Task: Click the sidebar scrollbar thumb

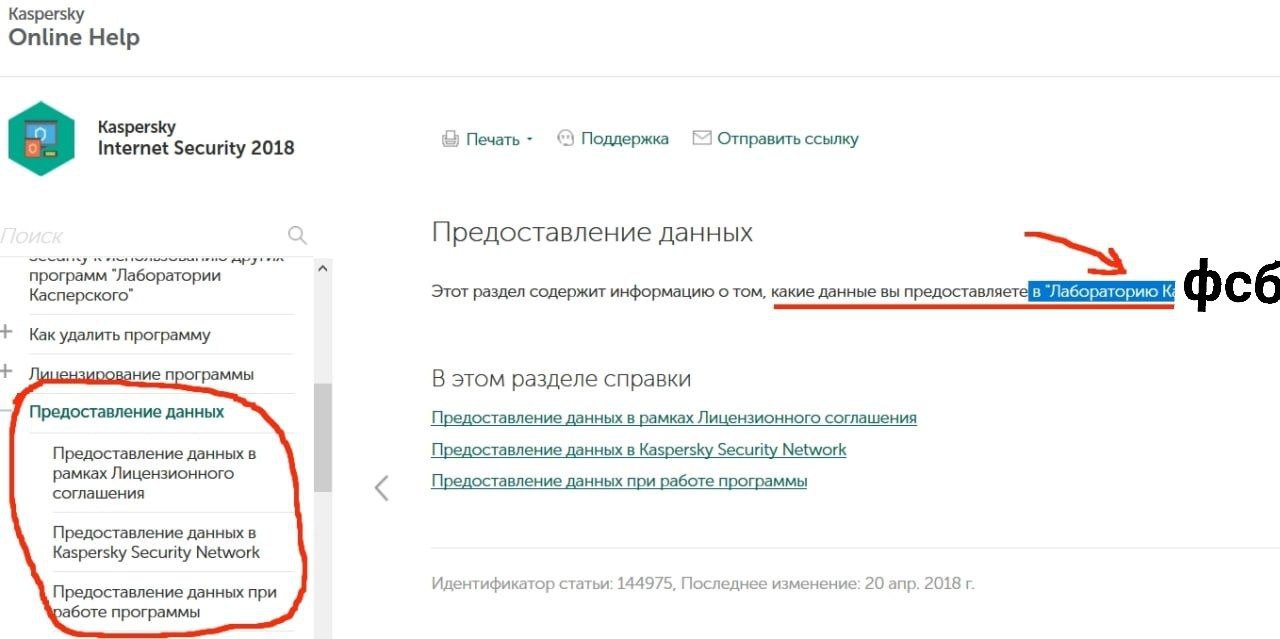Action: coord(322,438)
